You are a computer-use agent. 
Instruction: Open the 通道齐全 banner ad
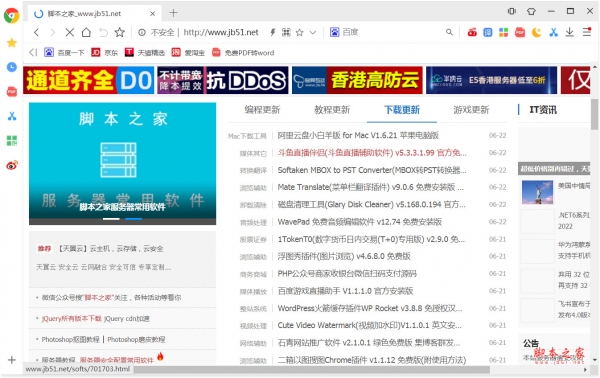coord(88,80)
